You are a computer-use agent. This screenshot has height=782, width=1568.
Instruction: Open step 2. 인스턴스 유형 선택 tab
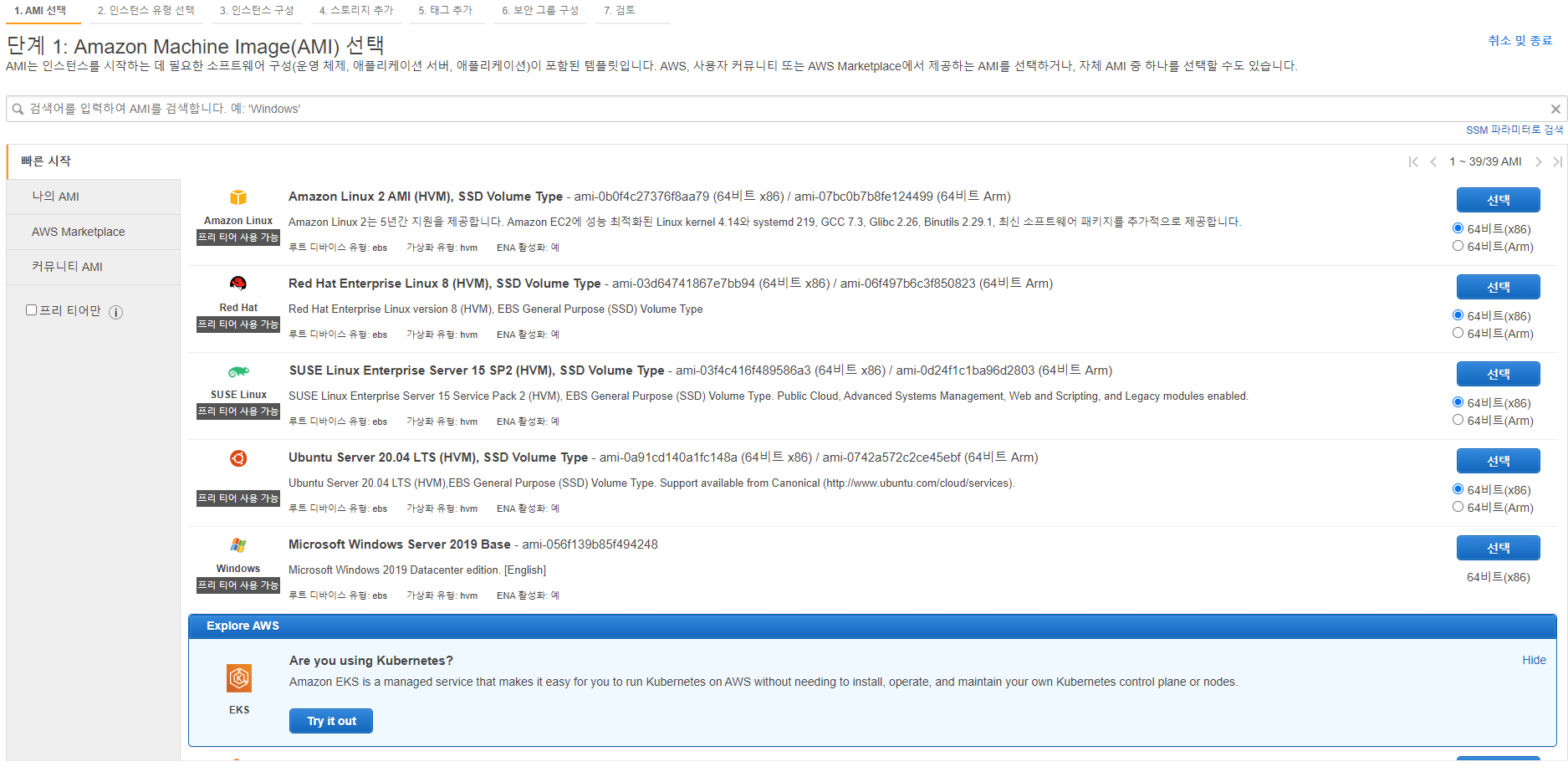[x=146, y=11]
